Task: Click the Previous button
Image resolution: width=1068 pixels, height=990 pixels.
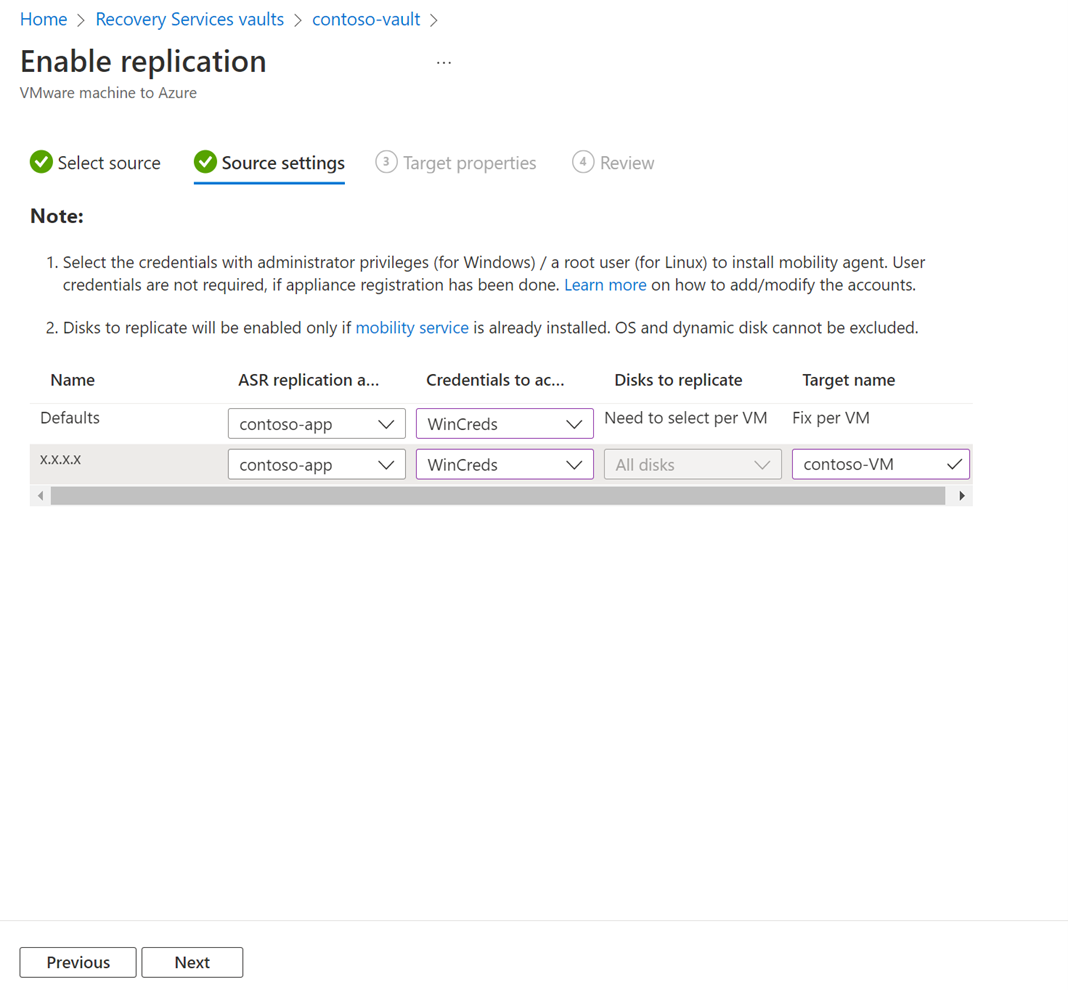Action: point(78,962)
